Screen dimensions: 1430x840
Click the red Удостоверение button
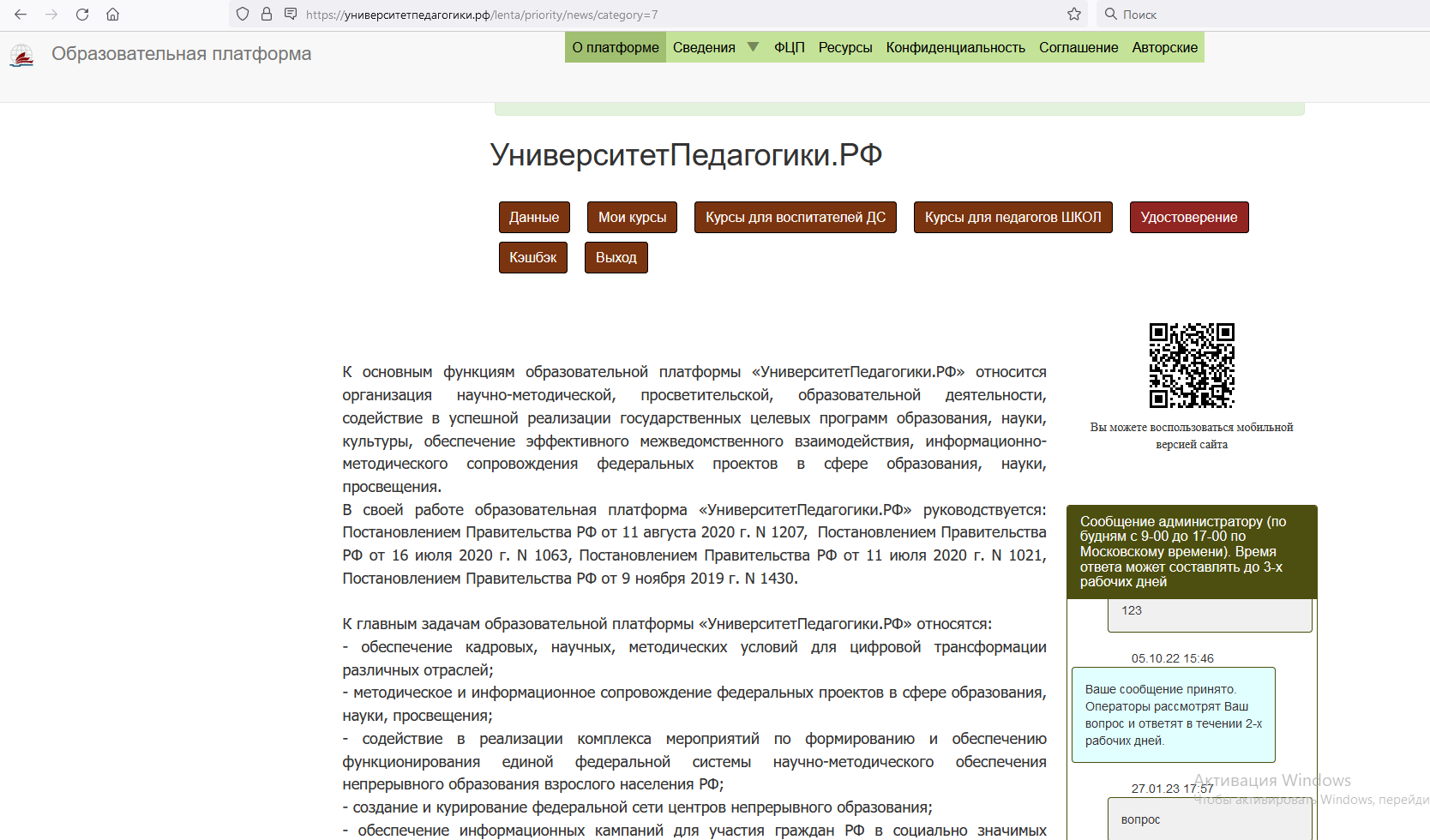click(1188, 218)
